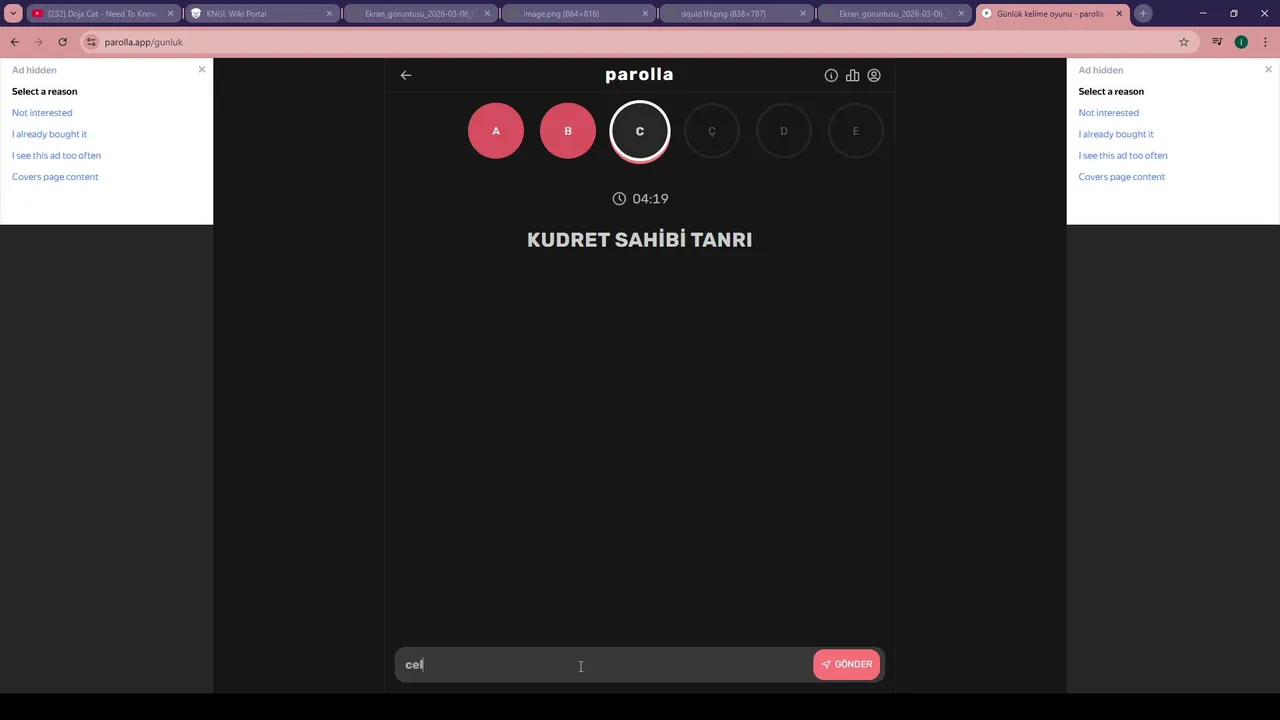Select the letter A circle

click(496, 131)
